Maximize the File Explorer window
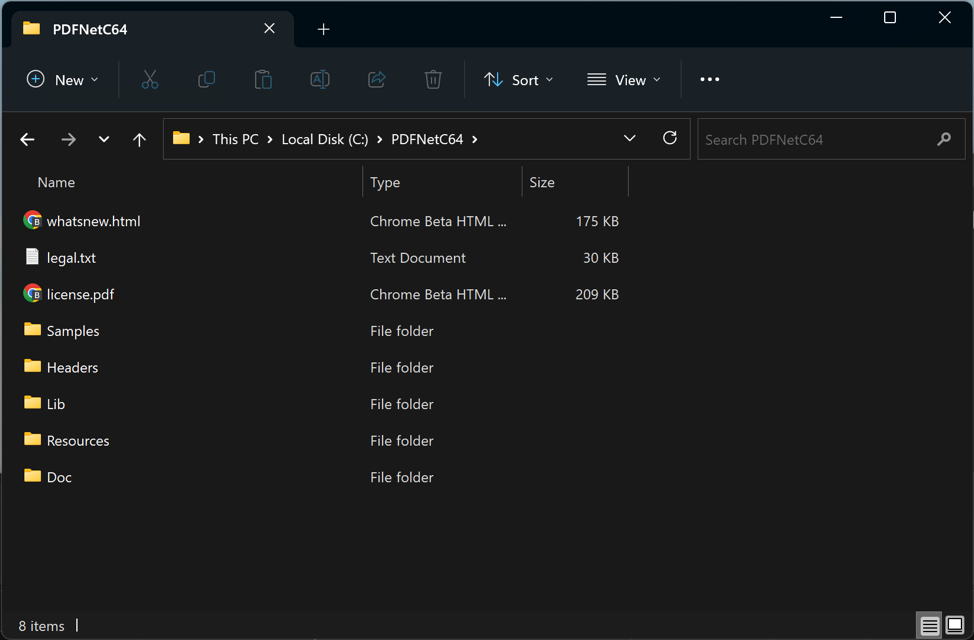 pyautogui.click(x=890, y=17)
